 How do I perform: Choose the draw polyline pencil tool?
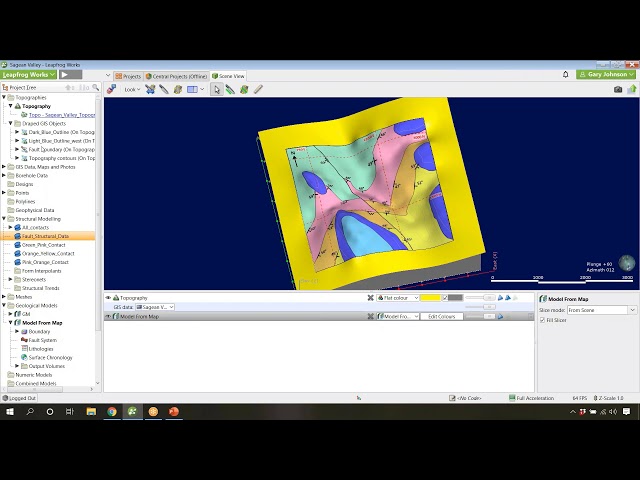point(230,89)
